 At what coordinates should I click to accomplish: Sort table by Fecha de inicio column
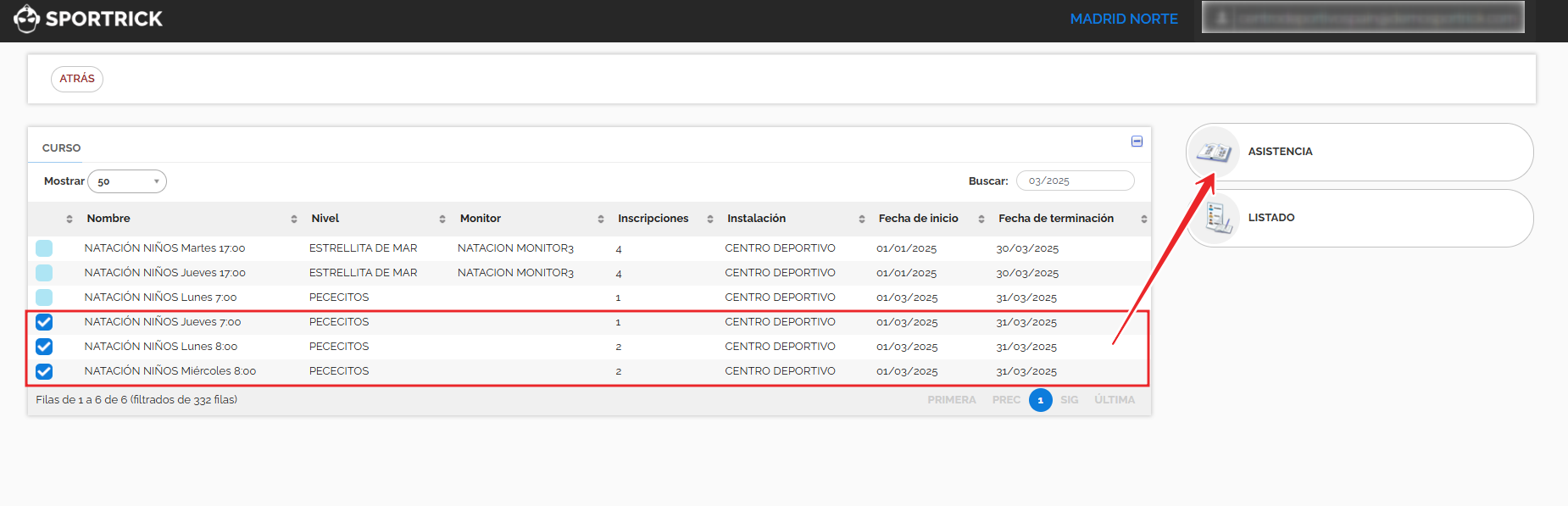[918, 219]
